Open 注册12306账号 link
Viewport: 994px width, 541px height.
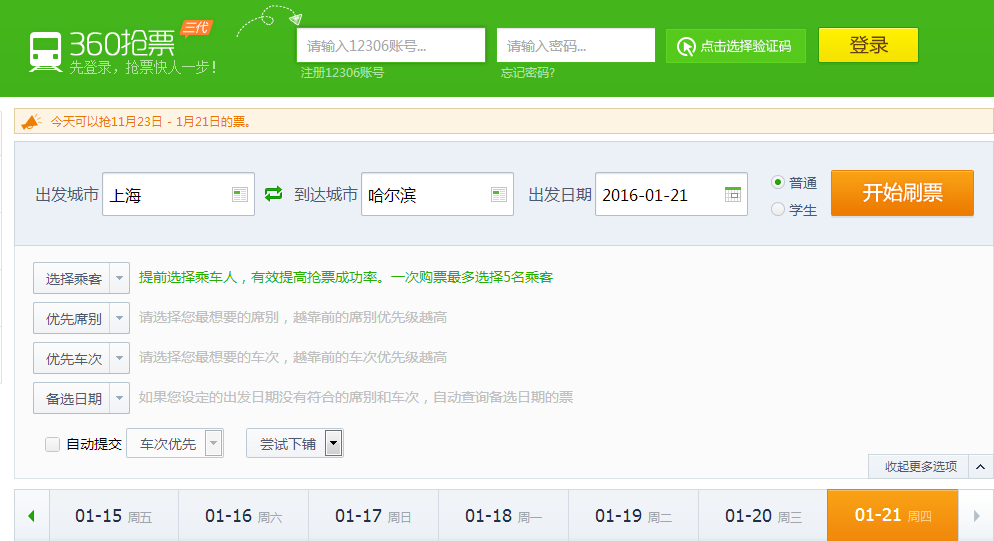342,73
